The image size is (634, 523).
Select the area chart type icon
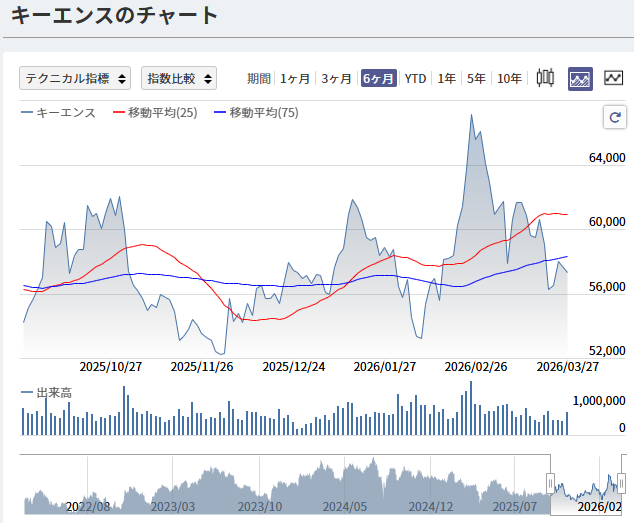580,78
